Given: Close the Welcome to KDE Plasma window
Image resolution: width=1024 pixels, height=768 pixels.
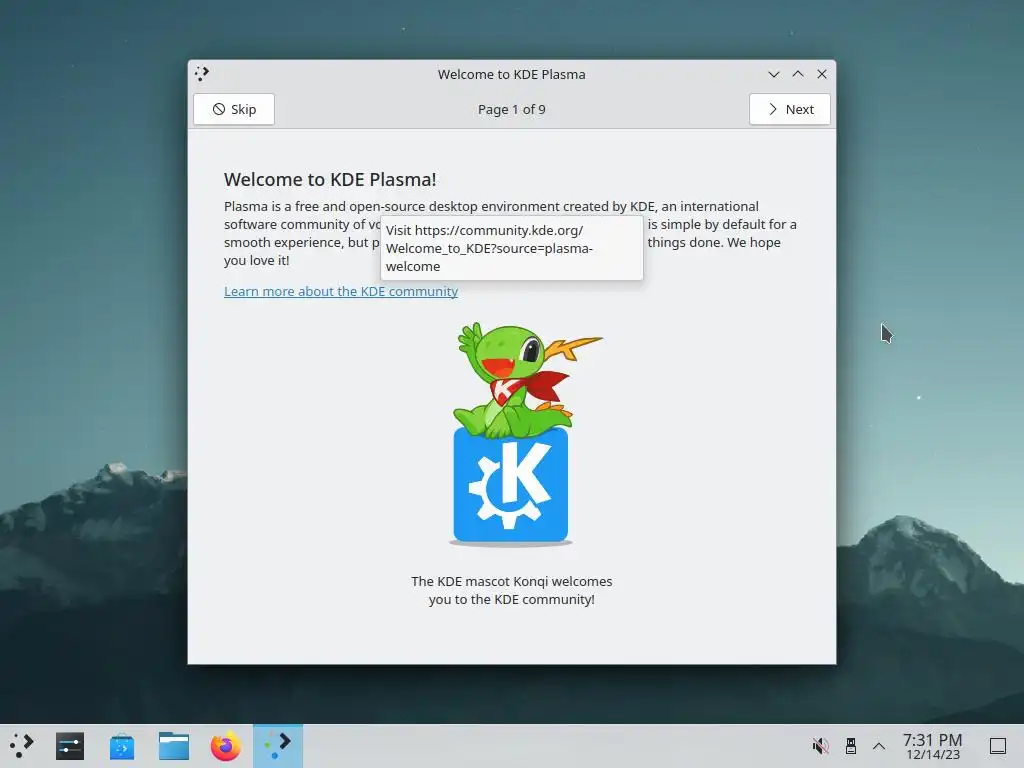Looking at the screenshot, I should pos(822,74).
